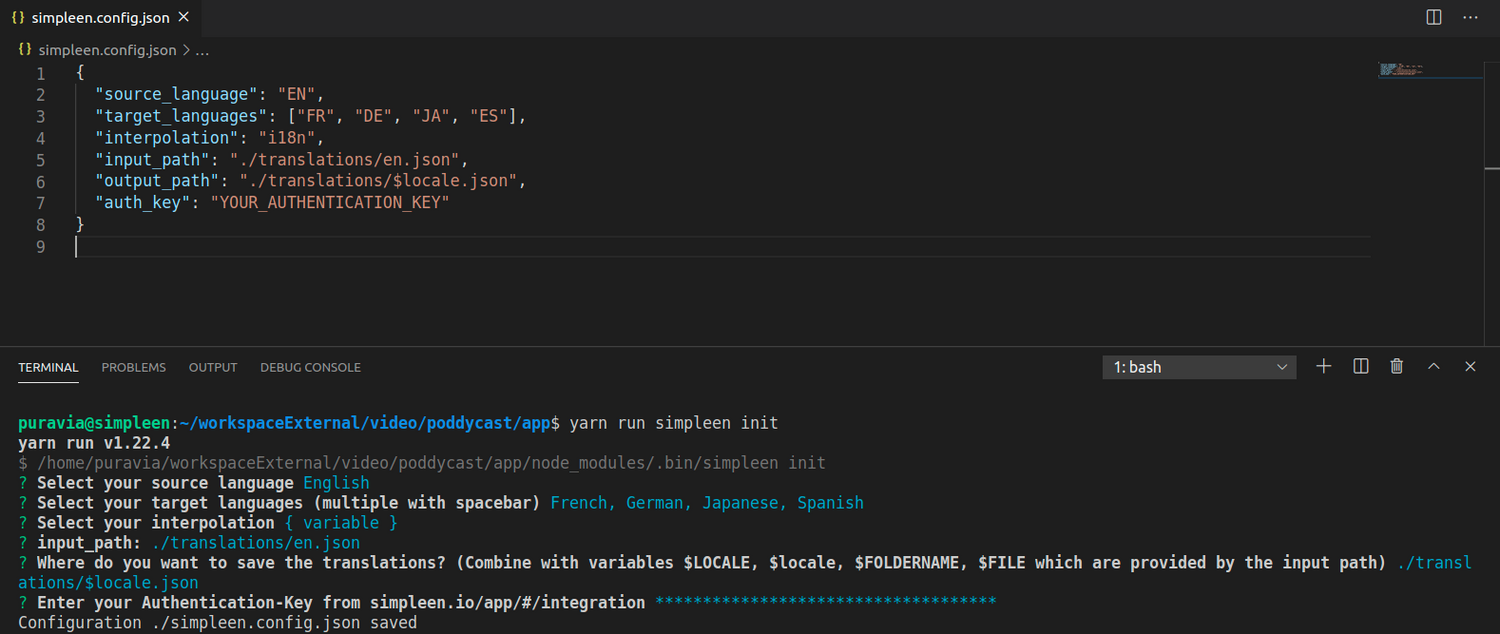Close the panel with the X icon
The height and width of the screenshot is (634, 1500).
click(1470, 366)
